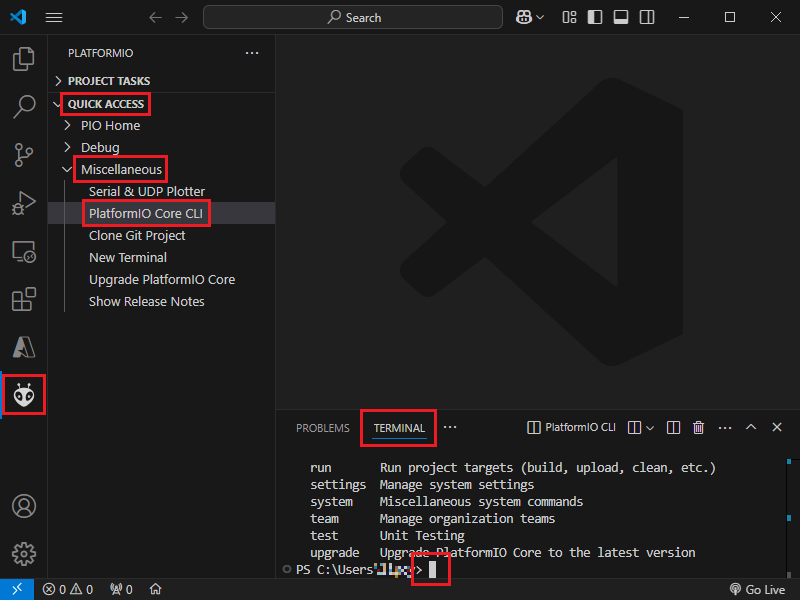This screenshot has height=600, width=800.
Task: Click the PlatformIO Home status bar icon
Action: coord(155,589)
